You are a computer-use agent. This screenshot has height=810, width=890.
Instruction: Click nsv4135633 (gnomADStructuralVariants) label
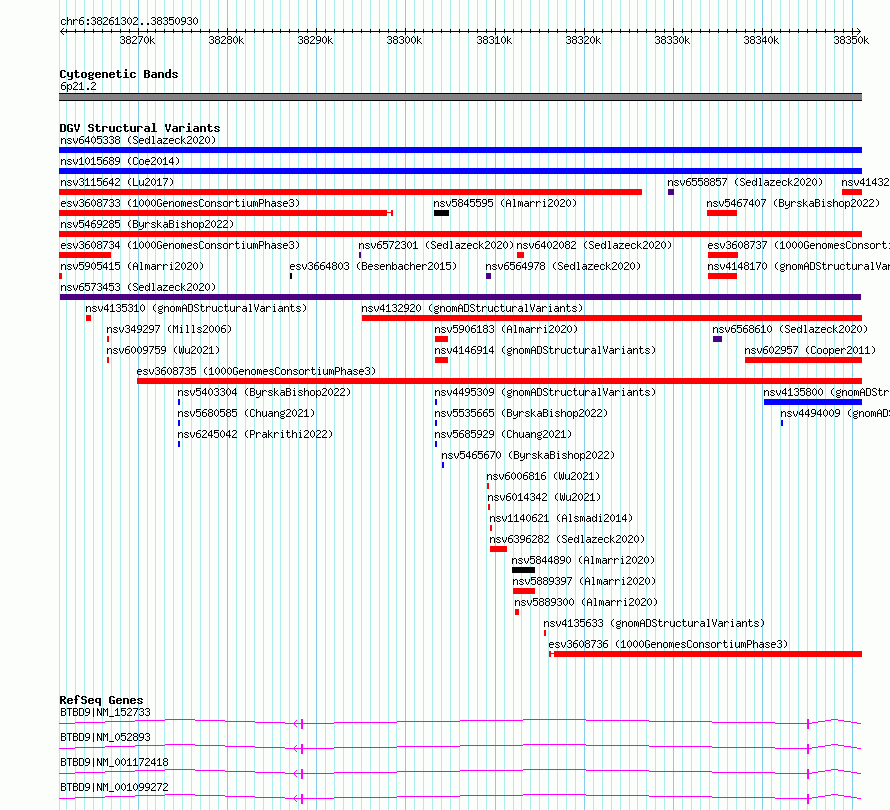[x=654, y=623]
